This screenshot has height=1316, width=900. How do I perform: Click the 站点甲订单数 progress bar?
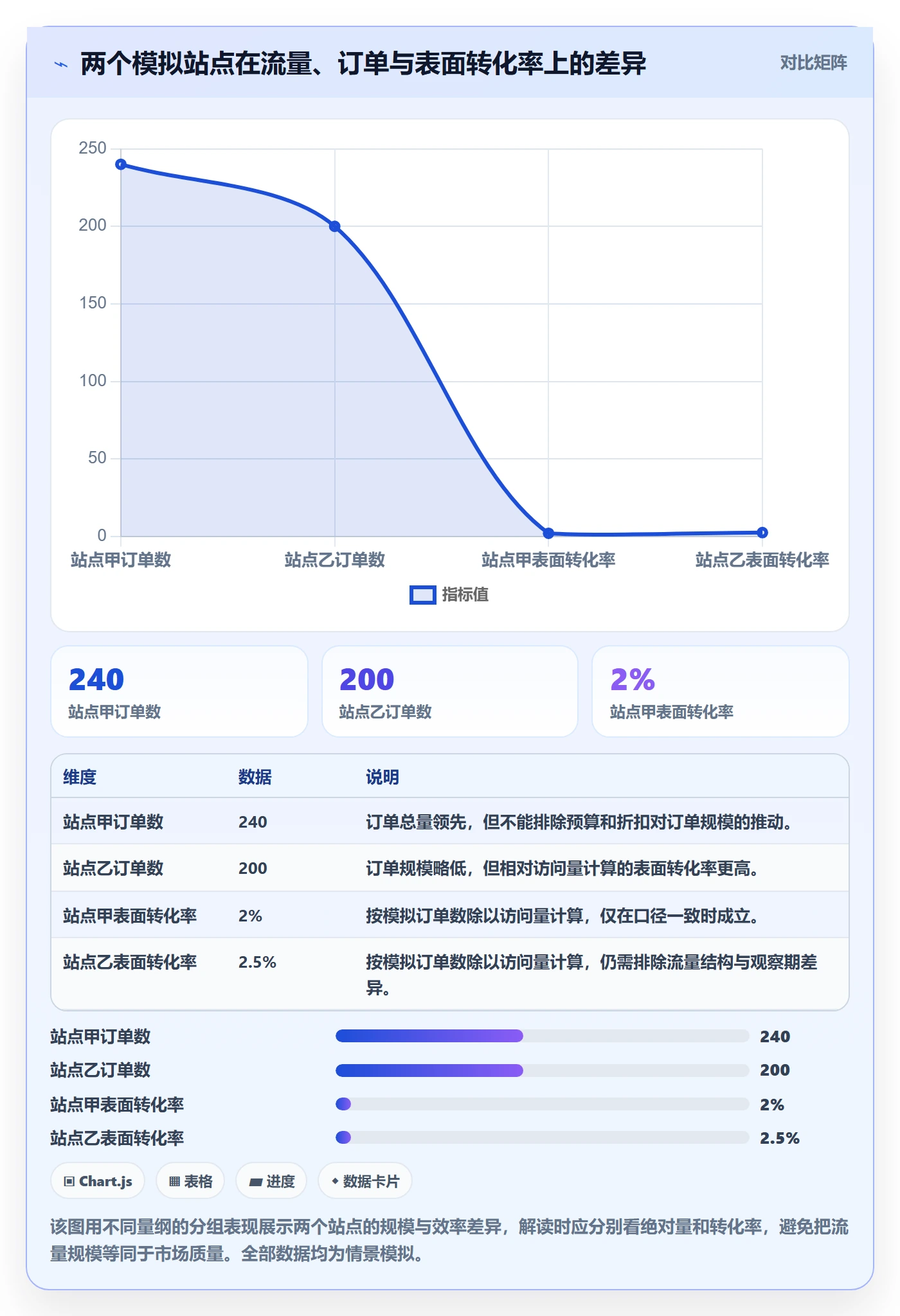pos(543,1036)
